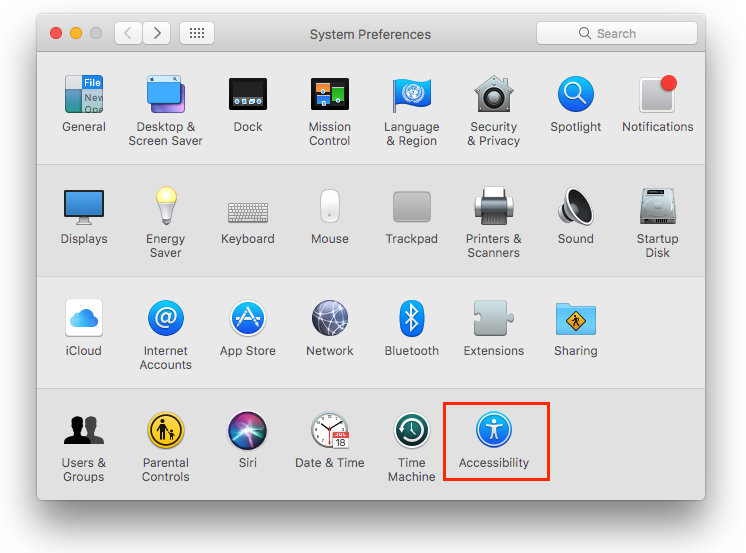
Task: Open Extensions puzzle piece icon
Action: (493, 318)
